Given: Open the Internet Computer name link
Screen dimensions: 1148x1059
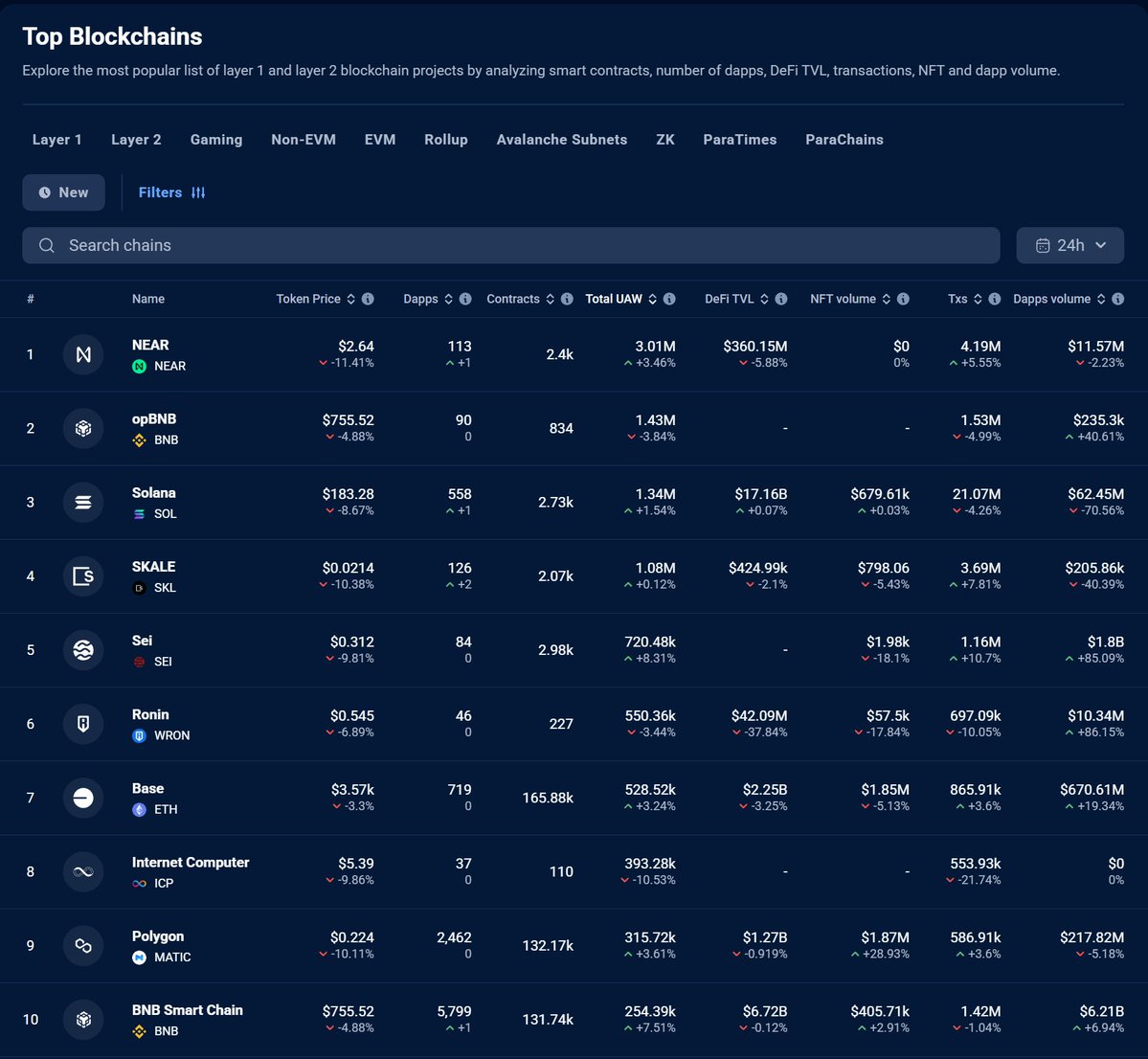Looking at the screenshot, I should coord(191,862).
